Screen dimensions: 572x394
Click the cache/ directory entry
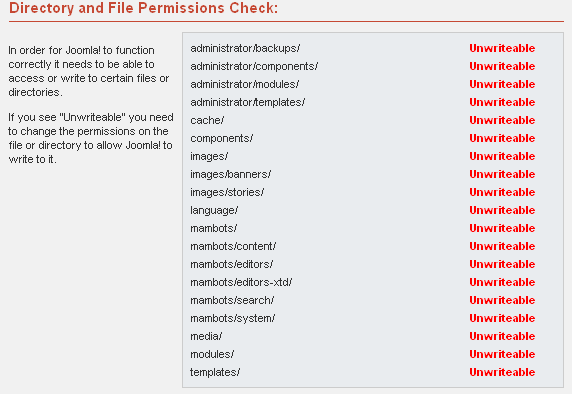(207, 120)
